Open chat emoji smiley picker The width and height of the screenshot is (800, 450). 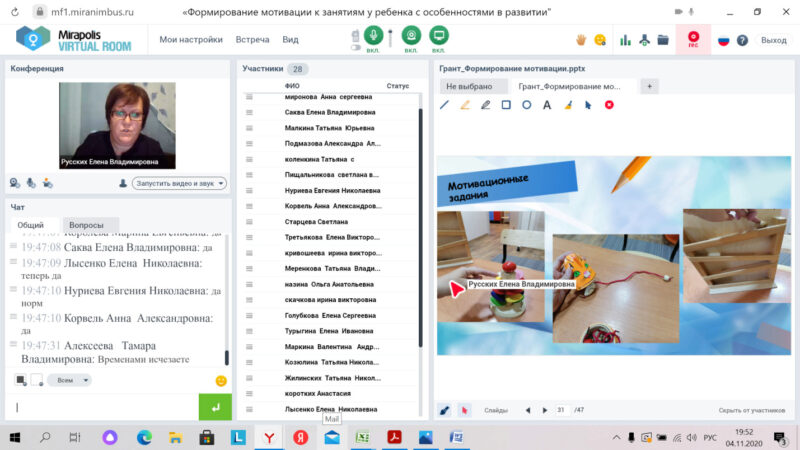[221, 381]
